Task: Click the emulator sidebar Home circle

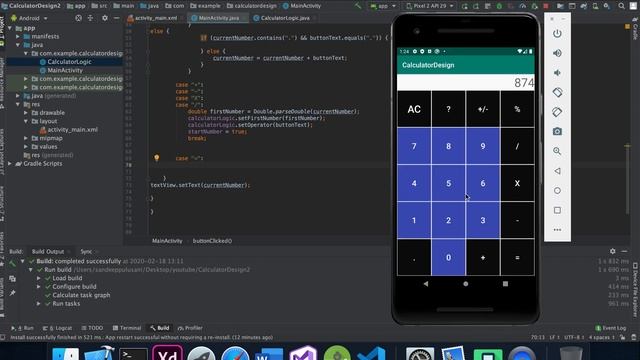Action: click(557, 191)
